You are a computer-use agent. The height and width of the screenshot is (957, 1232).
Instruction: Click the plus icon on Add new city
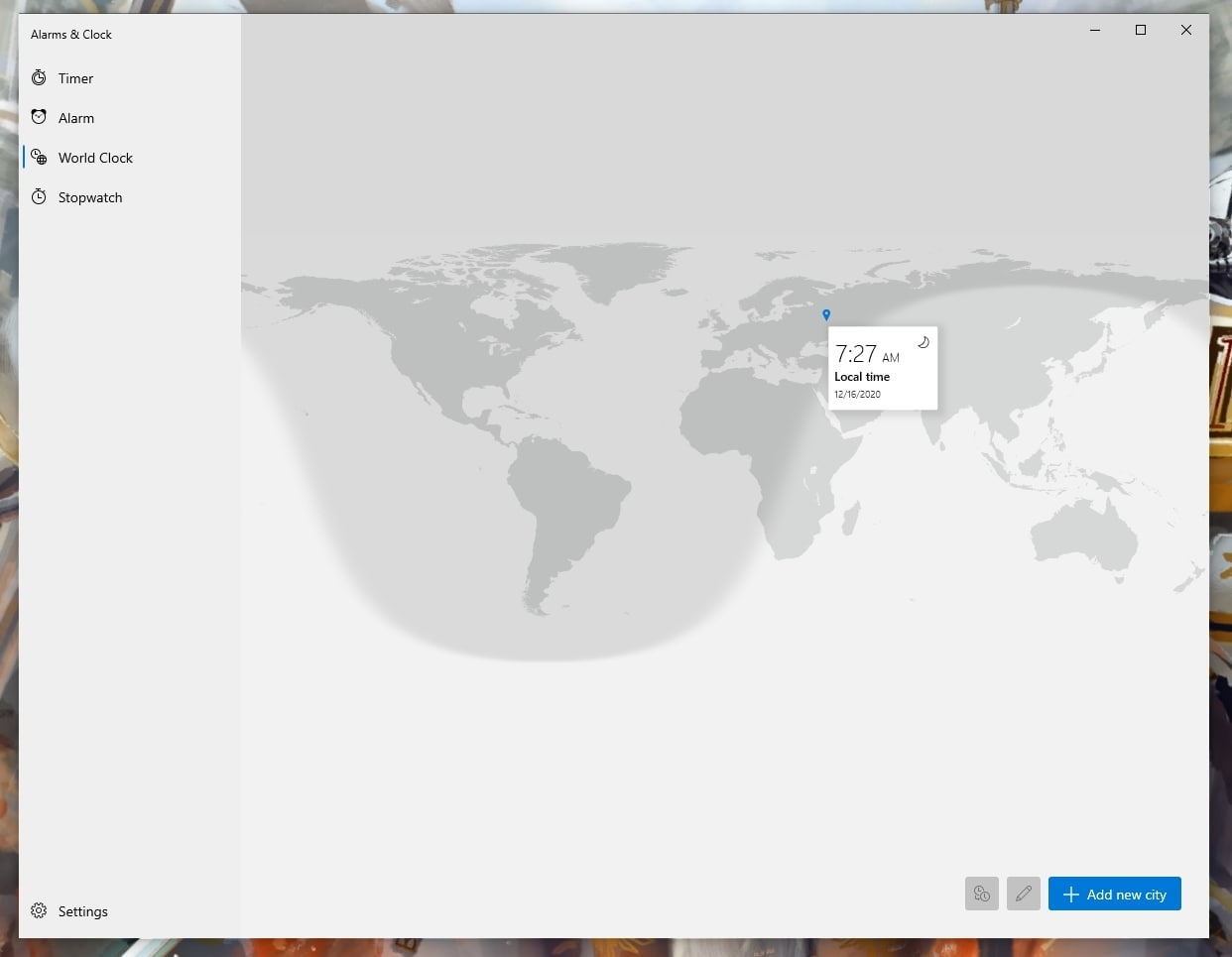(x=1071, y=895)
